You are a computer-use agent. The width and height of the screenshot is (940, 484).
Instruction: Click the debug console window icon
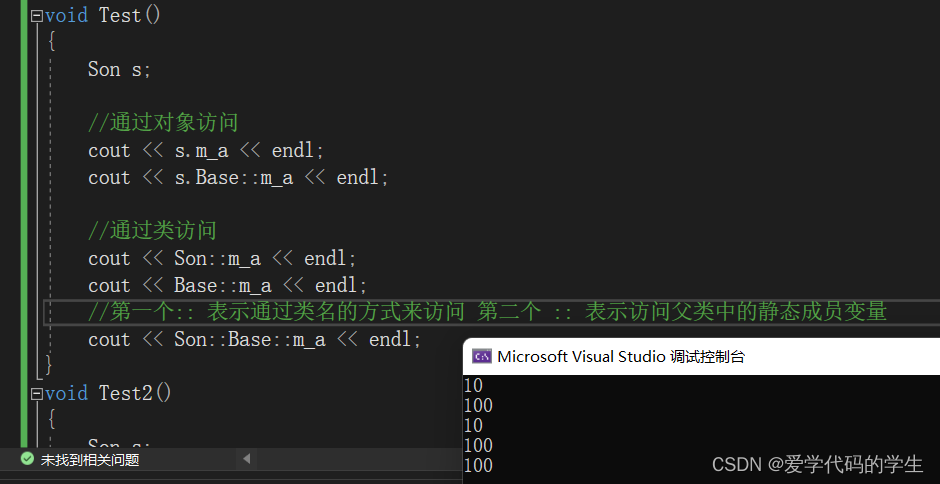pyautogui.click(x=481, y=357)
